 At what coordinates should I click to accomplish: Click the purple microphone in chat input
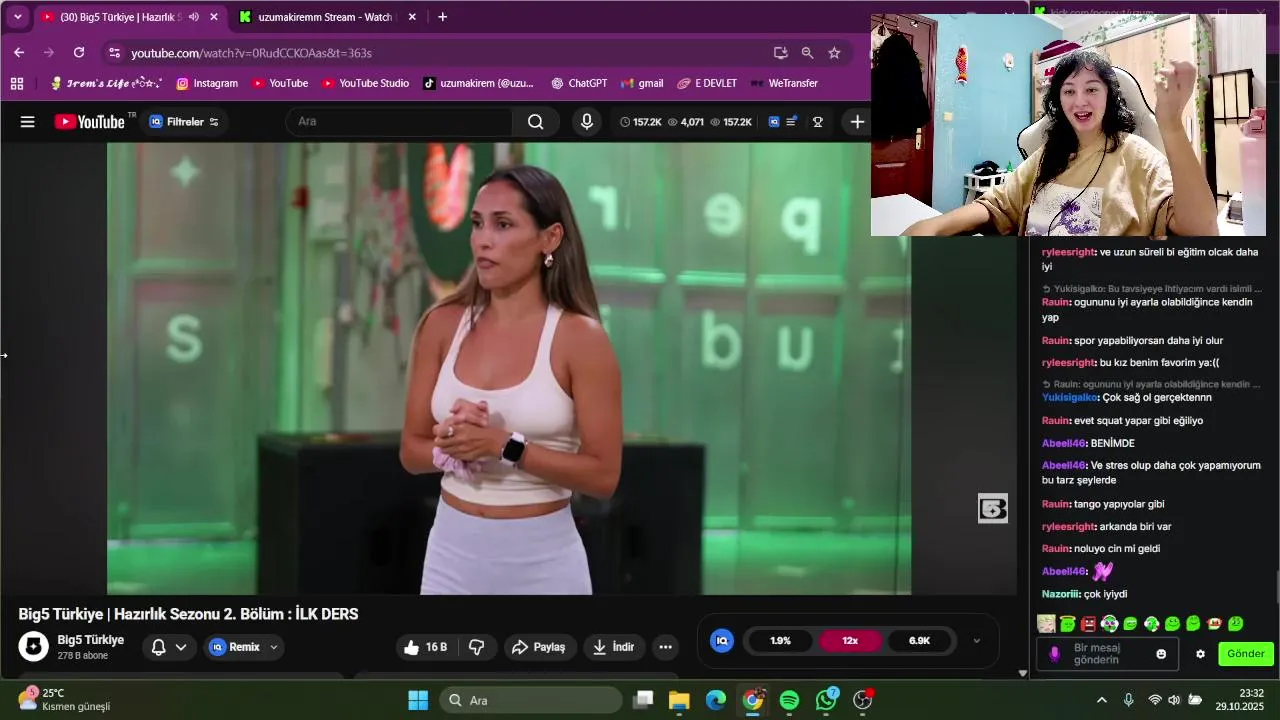(x=1053, y=654)
